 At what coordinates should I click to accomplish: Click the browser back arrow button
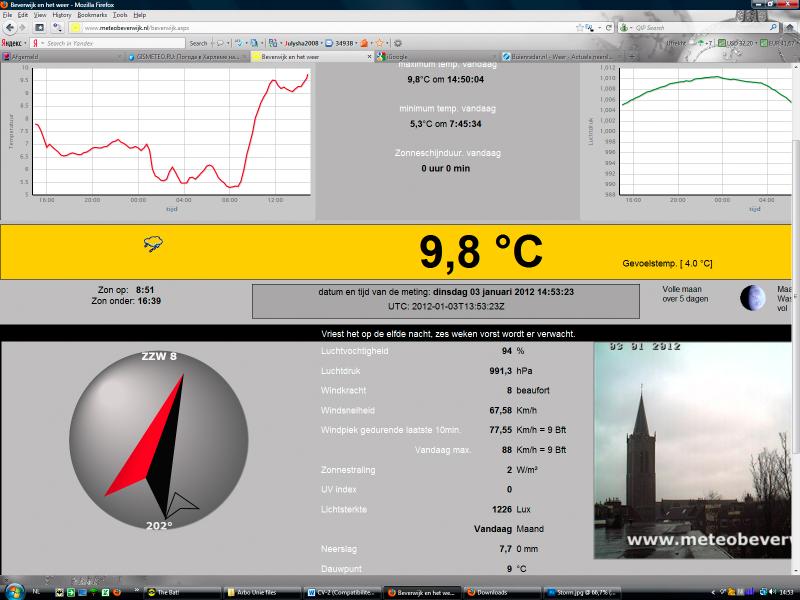point(9,28)
